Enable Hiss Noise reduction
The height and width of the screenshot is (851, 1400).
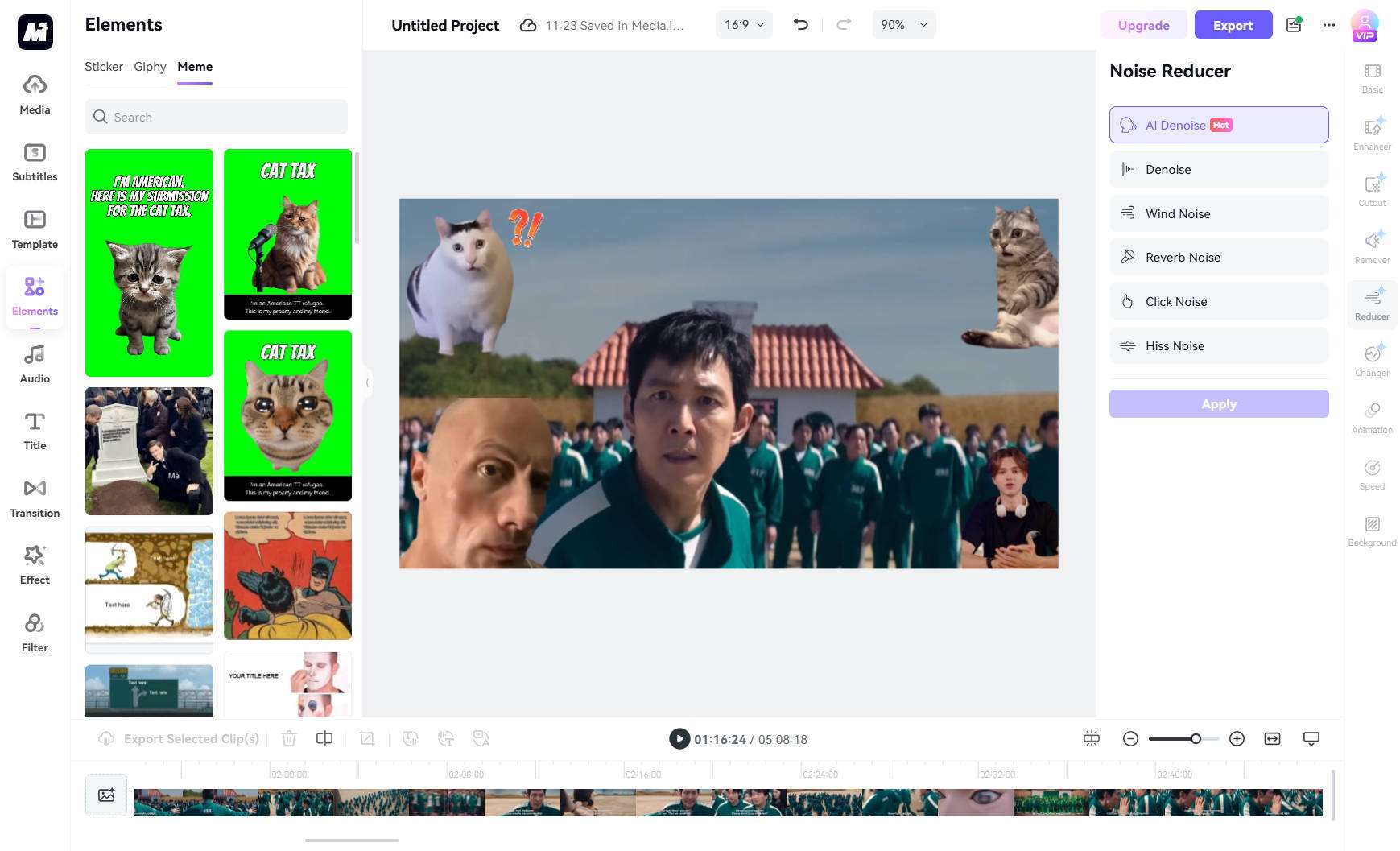point(1218,345)
